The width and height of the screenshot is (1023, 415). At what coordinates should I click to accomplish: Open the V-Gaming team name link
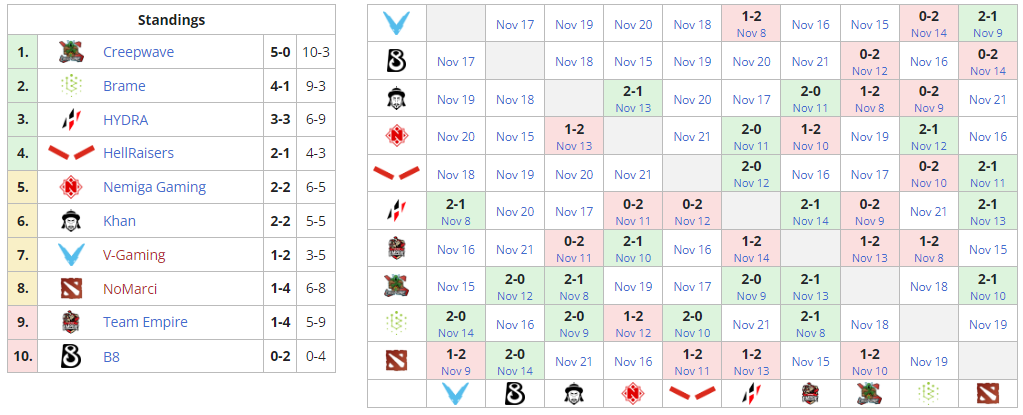pyautogui.click(x=134, y=255)
